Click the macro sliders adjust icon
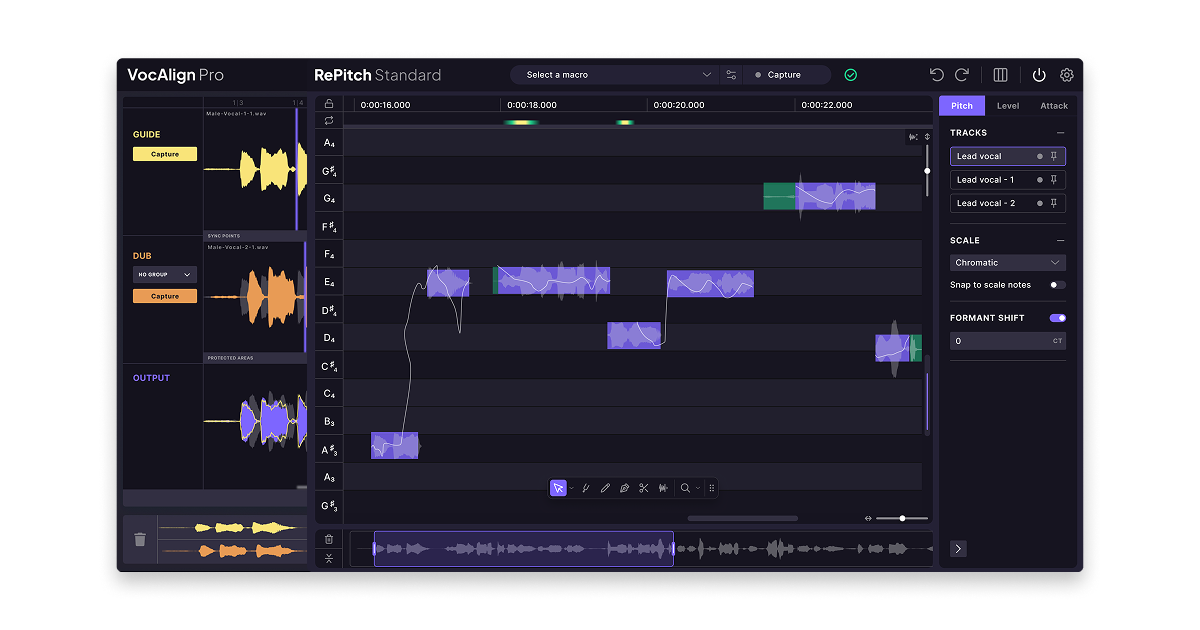1200x630 pixels. (x=731, y=75)
